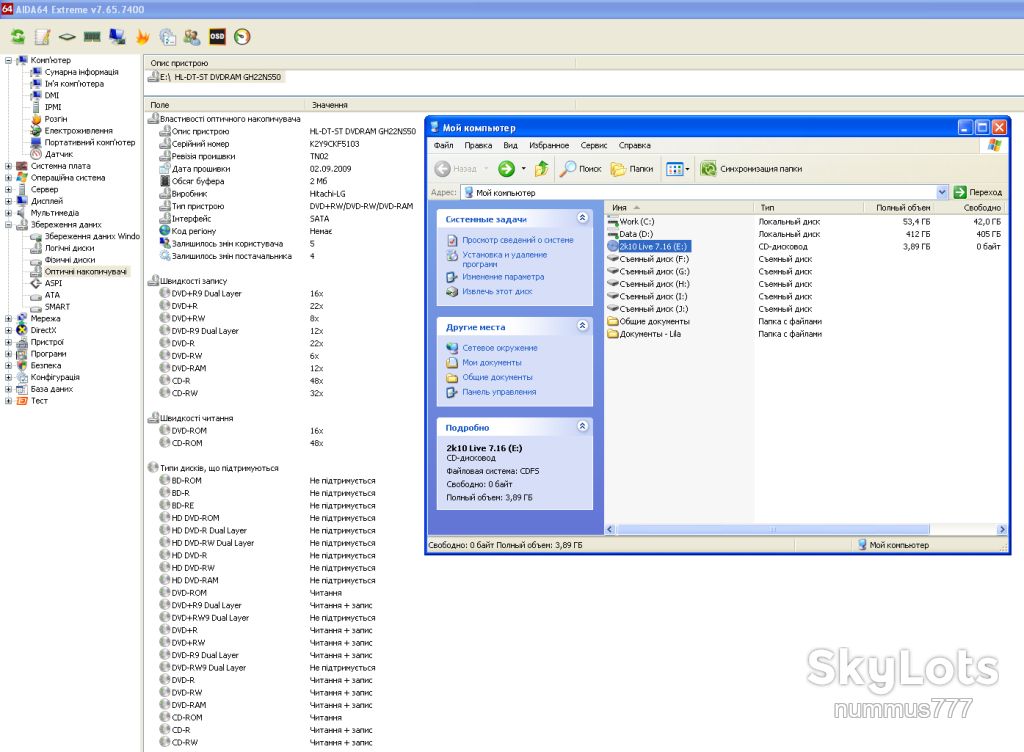Click Извлечь этот диск link
The image size is (1024, 752).
pos(497,292)
